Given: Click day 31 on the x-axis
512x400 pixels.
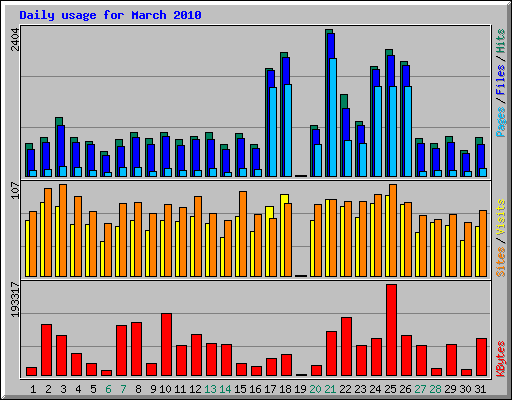Looking at the screenshot, I should (x=480, y=389).
